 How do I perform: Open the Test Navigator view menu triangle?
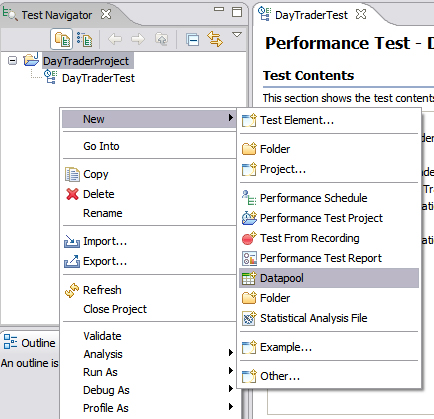click(237, 35)
